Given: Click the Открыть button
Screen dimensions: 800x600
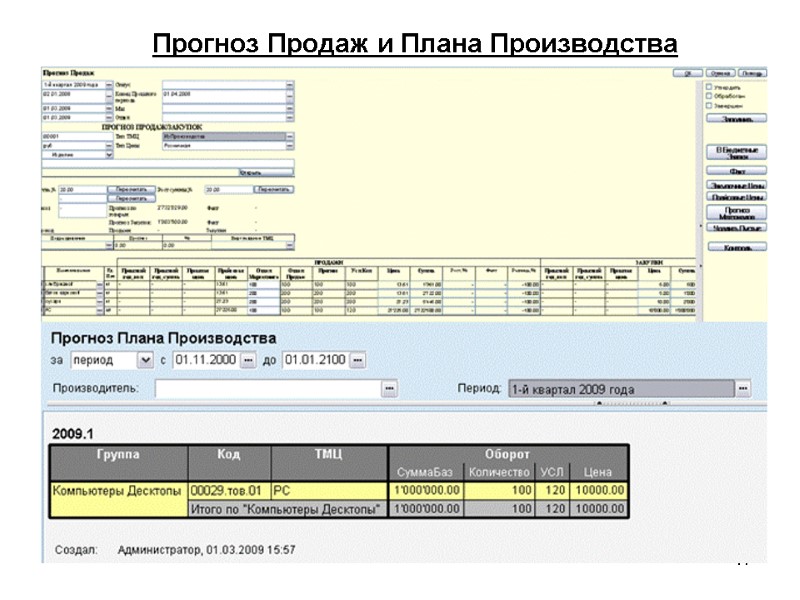Looking at the screenshot, I should click(x=266, y=172).
